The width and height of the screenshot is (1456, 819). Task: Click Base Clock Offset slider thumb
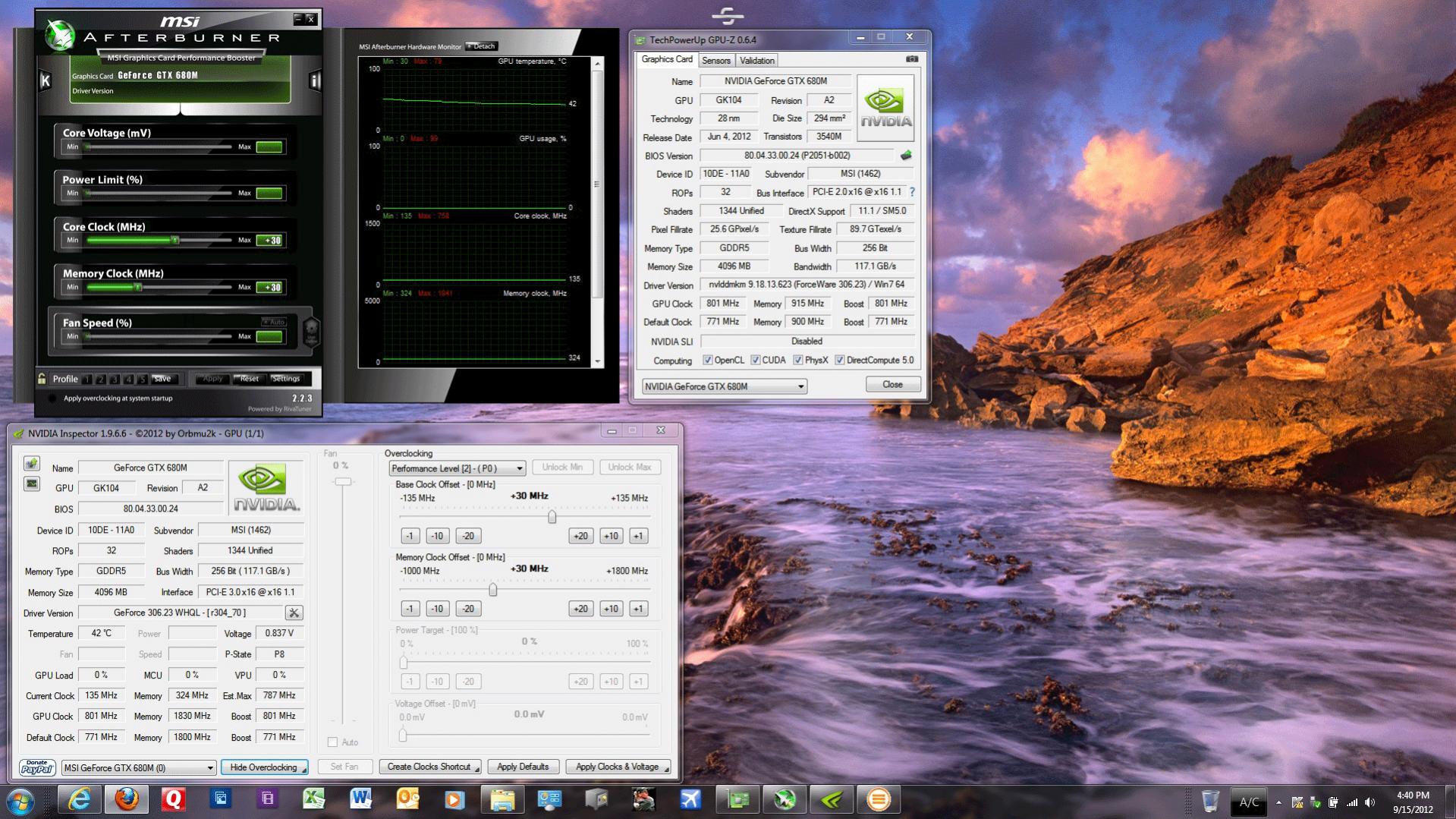[552, 517]
